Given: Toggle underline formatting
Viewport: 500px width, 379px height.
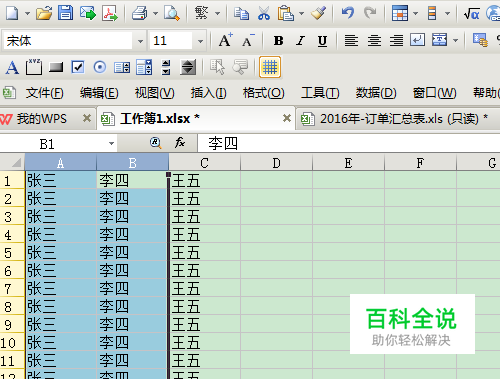Looking at the screenshot, I should point(322,41).
